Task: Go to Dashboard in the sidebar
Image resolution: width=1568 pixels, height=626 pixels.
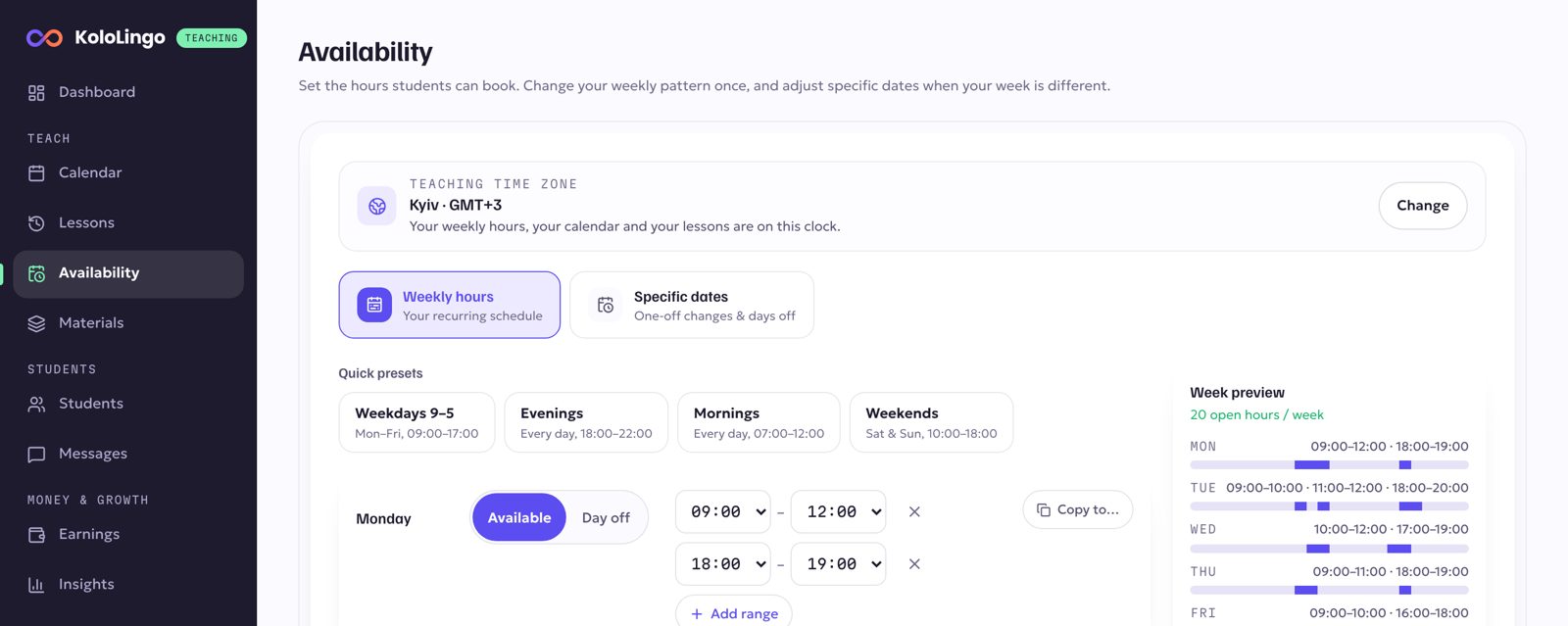Action: [128, 93]
